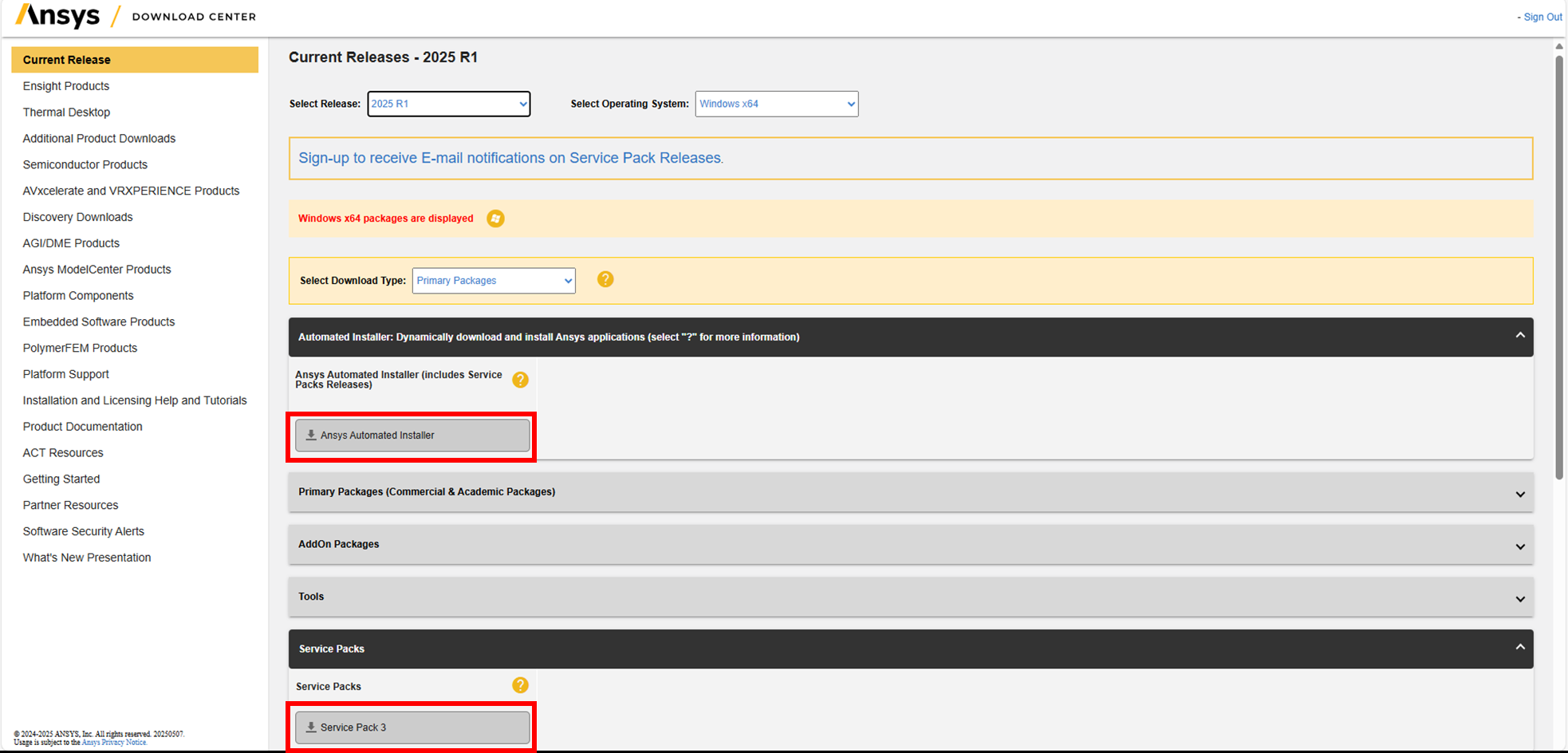The width and height of the screenshot is (1568, 753).
Task: Download Service Pack 3
Action: 412,727
